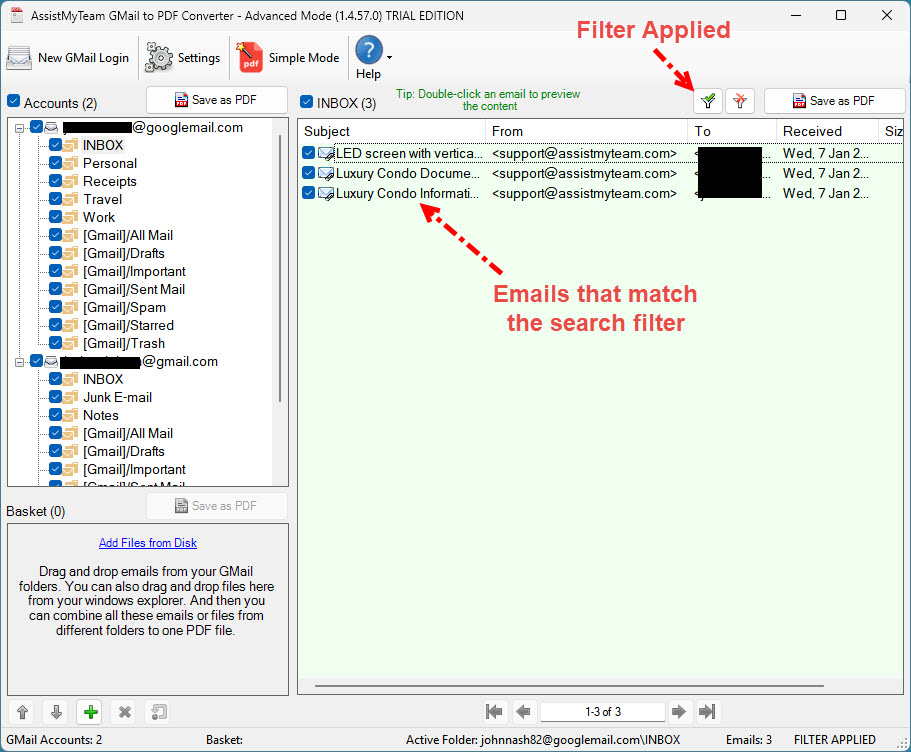Click the apply filter funnel icon
The width and height of the screenshot is (911, 752).
tap(709, 100)
